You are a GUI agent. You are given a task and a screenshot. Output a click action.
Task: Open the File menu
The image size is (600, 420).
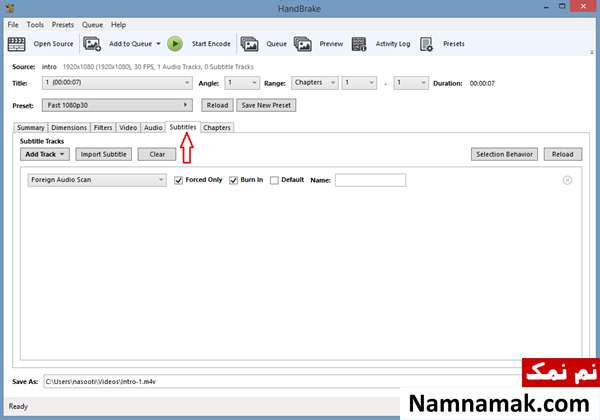[x=13, y=25]
